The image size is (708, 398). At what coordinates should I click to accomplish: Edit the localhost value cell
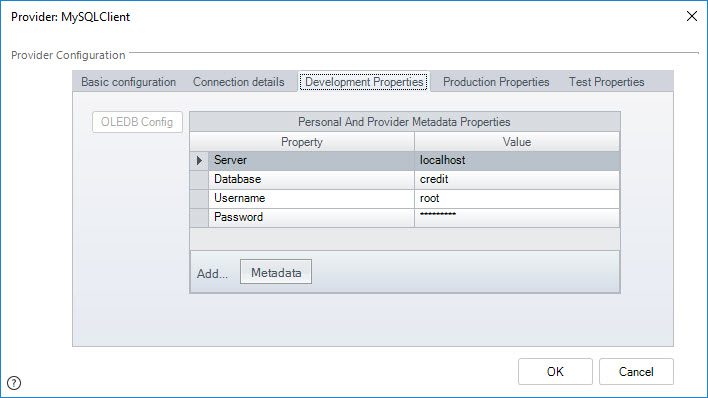[517, 160]
